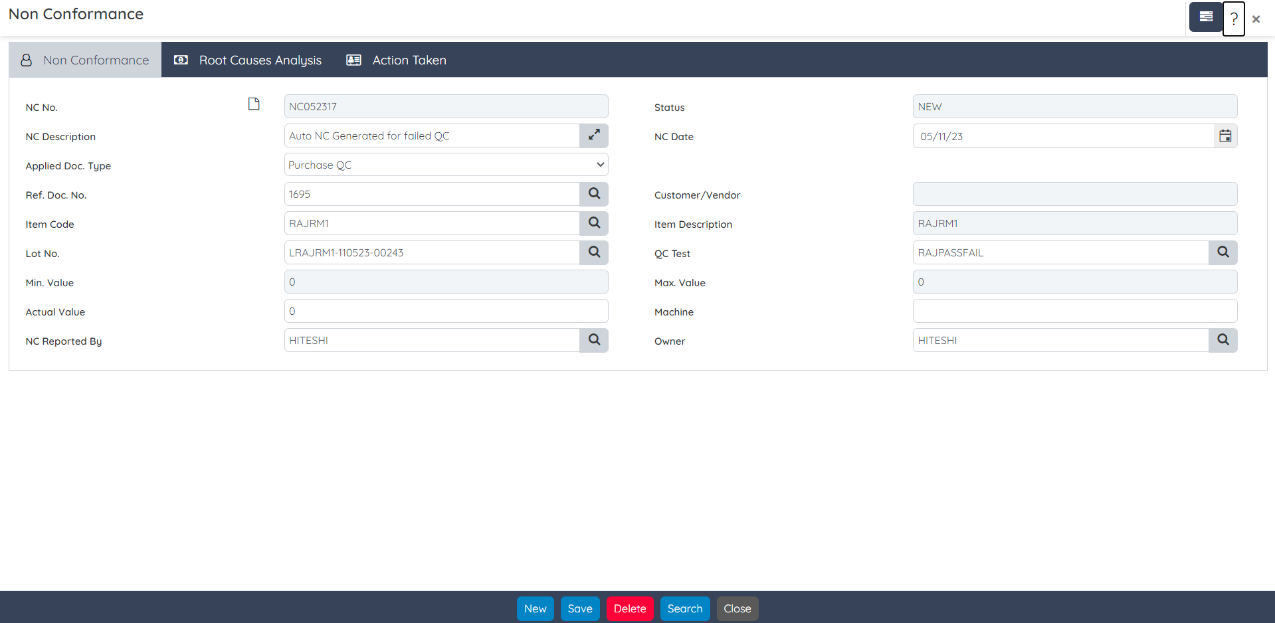The image size is (1275, 623).
Task: Search the QC Test lookup
Action: (1222, 253)
